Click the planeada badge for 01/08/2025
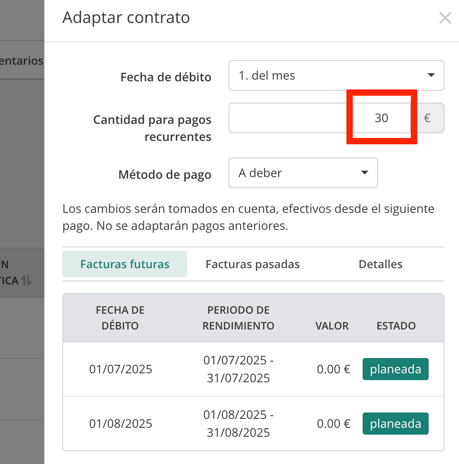 pyautogui.click(x=395, y=423)
